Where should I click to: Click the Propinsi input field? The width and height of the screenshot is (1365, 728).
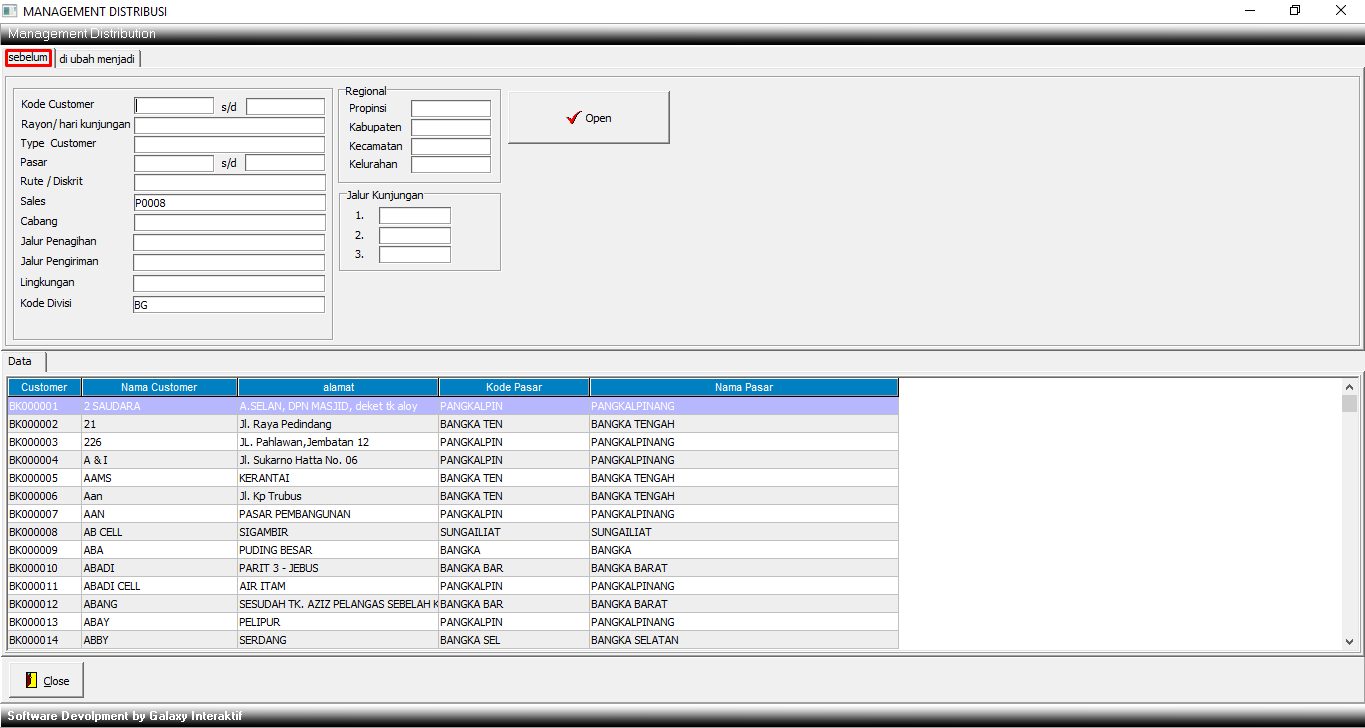[450, 108]
